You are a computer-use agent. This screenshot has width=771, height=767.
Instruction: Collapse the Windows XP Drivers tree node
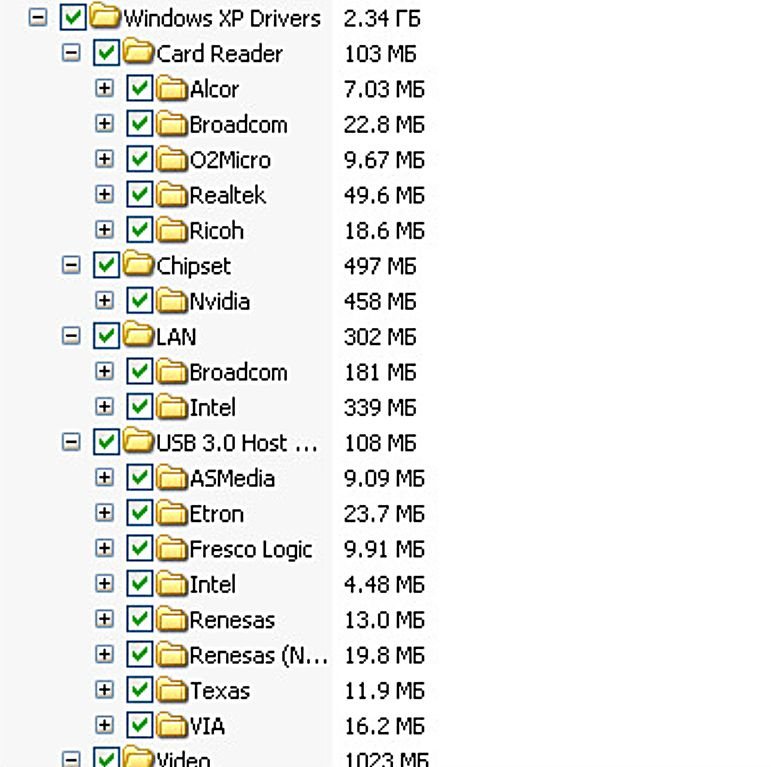pyautogui.click(x=38, y=18)
